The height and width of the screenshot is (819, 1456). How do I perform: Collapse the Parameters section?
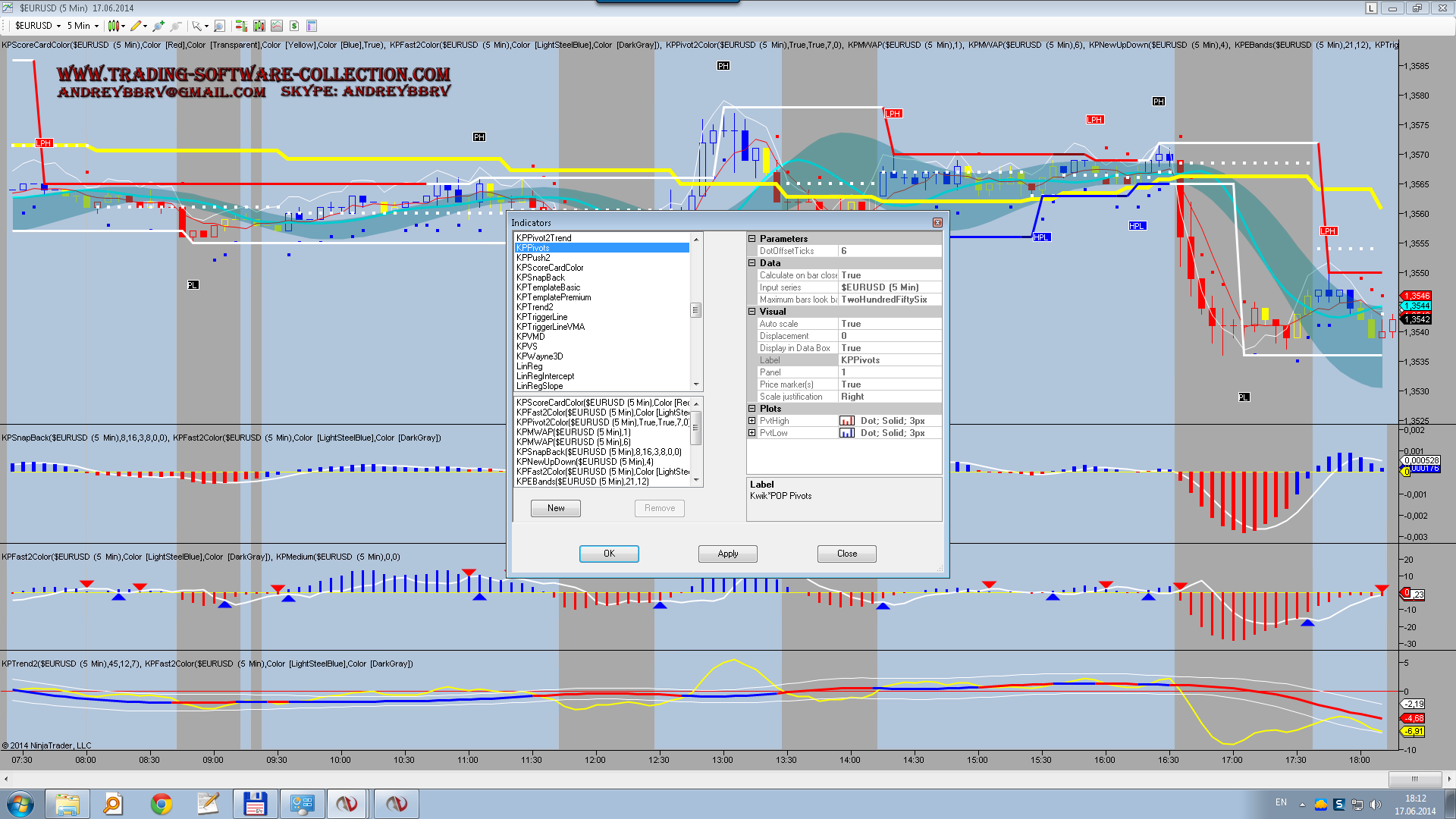[x=752, y=239]
